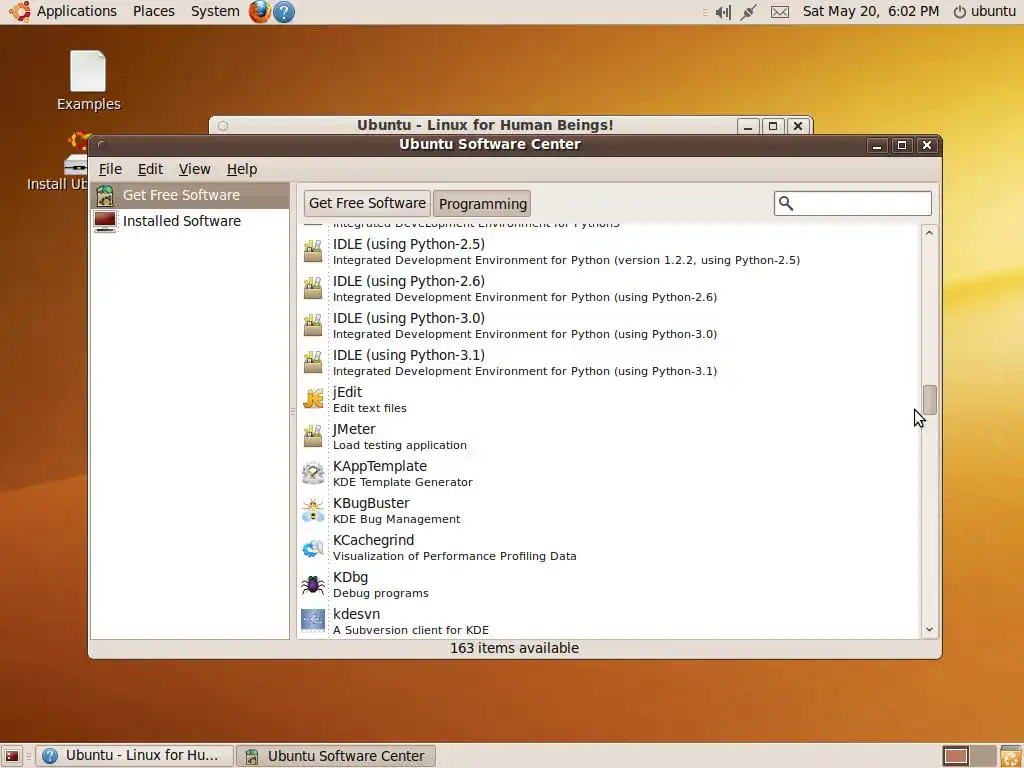Select the "IDLE (using Python-2.5)" row title
1024x768 pixels.
[409, 244]
